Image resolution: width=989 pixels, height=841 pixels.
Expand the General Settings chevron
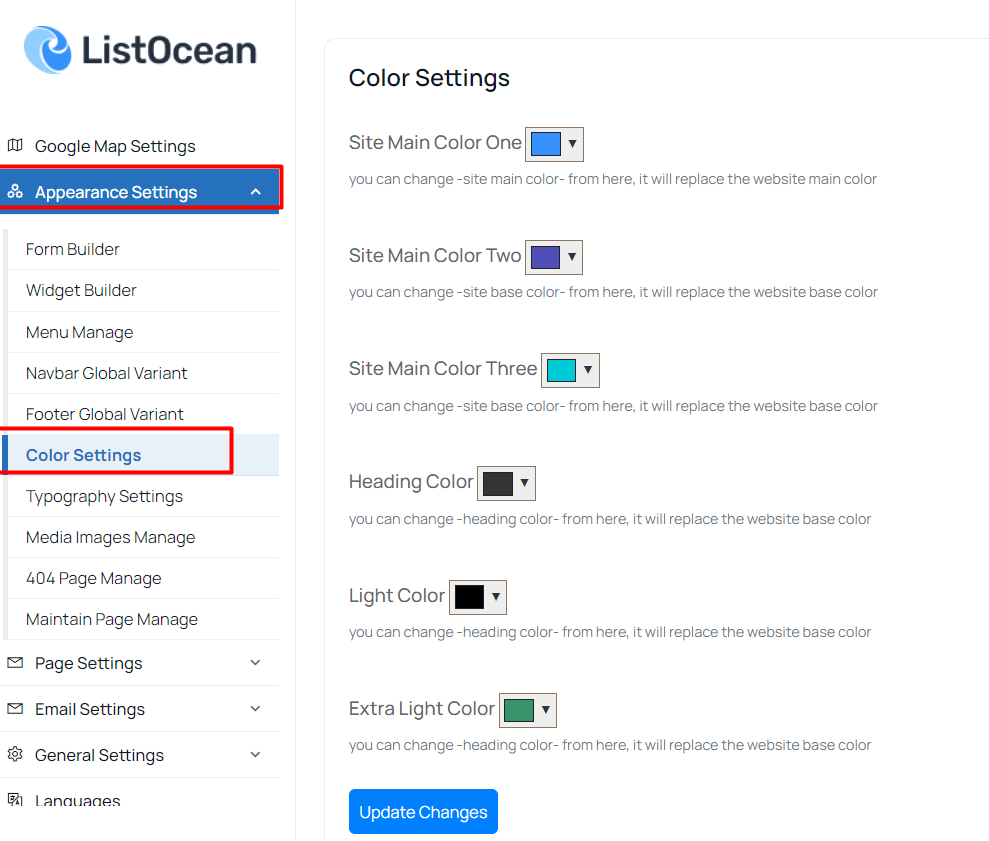tap(255, 755)
